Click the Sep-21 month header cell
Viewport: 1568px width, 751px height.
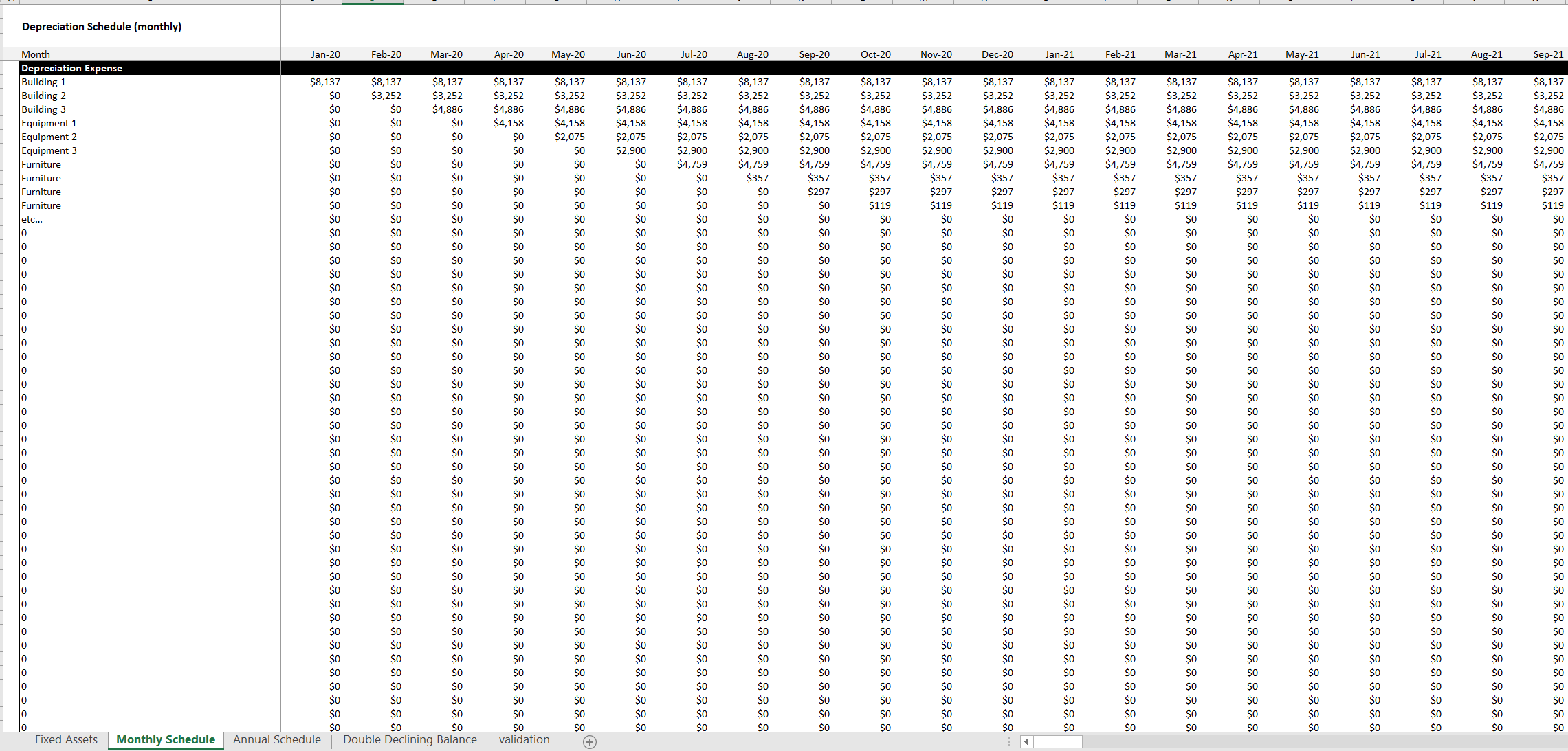(x=1548, y=54)
